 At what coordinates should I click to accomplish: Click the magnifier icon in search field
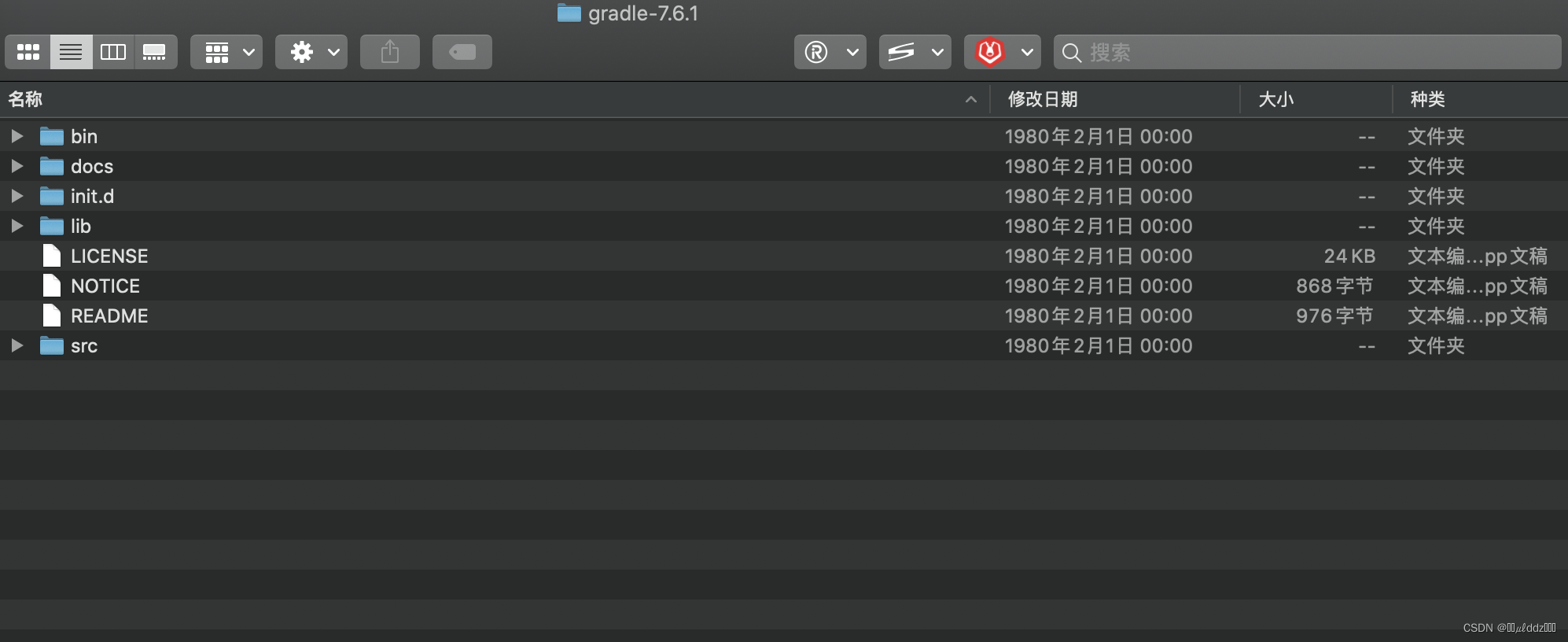click(x=1071, y=53)
